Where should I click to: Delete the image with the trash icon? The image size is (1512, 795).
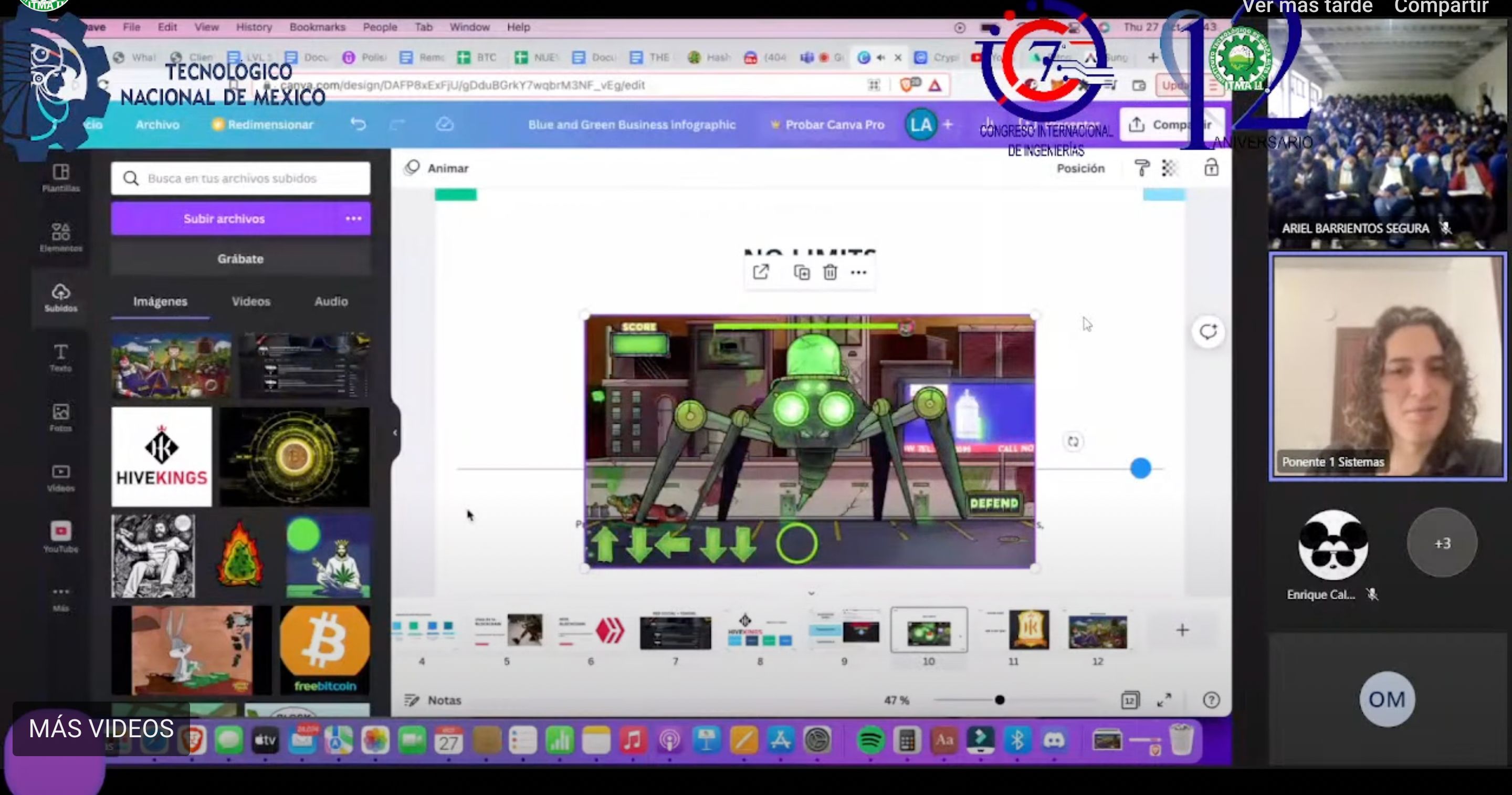tap(830, 273)
